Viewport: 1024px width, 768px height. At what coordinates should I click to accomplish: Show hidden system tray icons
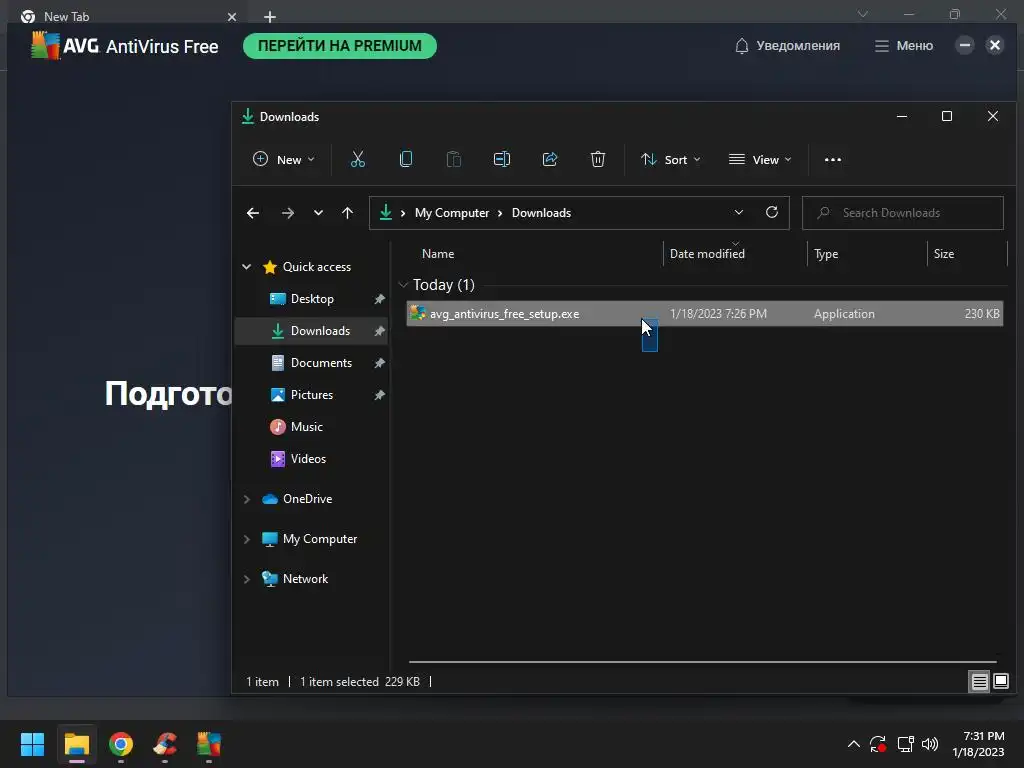point(854,744)
